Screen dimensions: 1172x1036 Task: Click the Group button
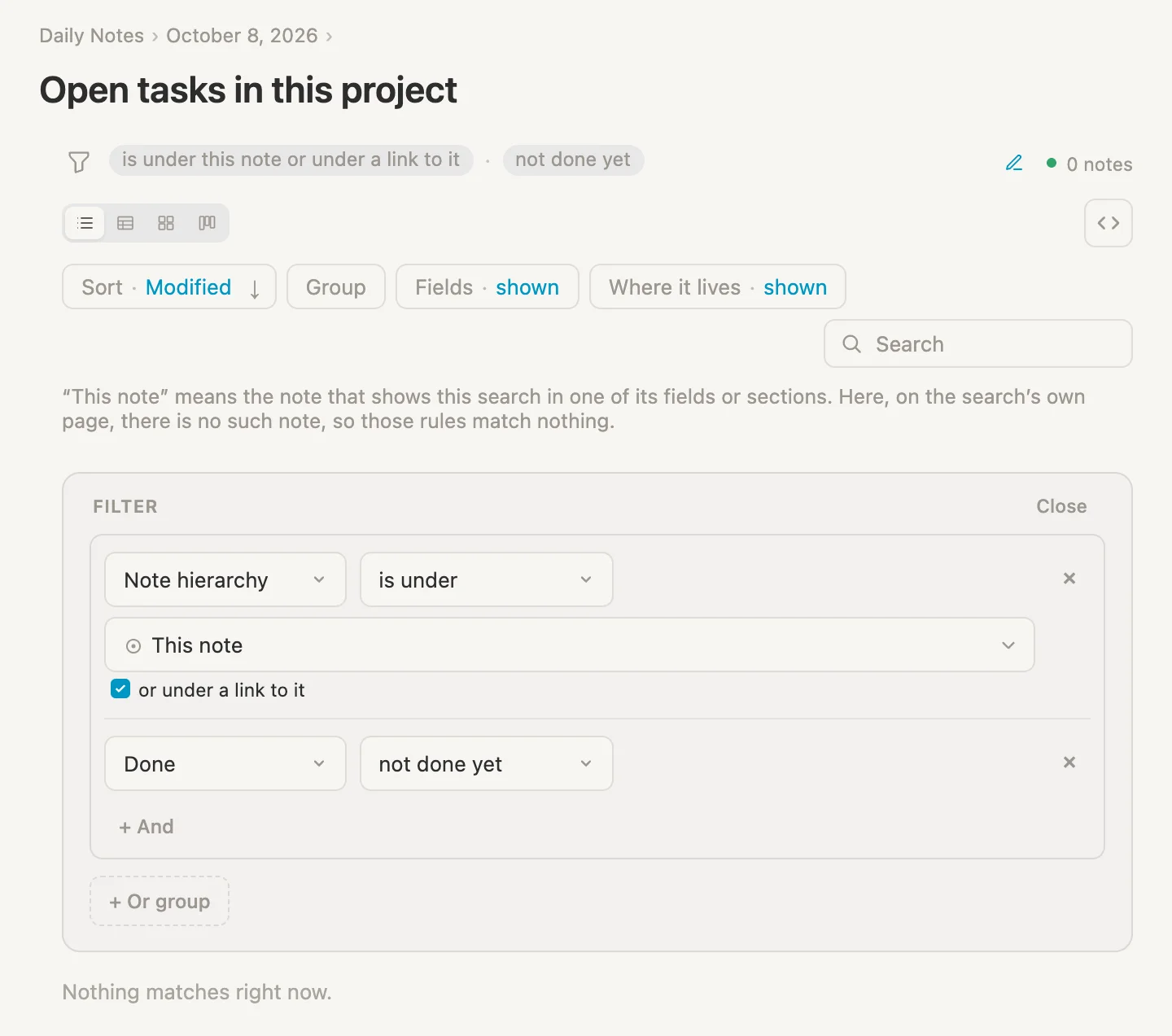(336, 287)
